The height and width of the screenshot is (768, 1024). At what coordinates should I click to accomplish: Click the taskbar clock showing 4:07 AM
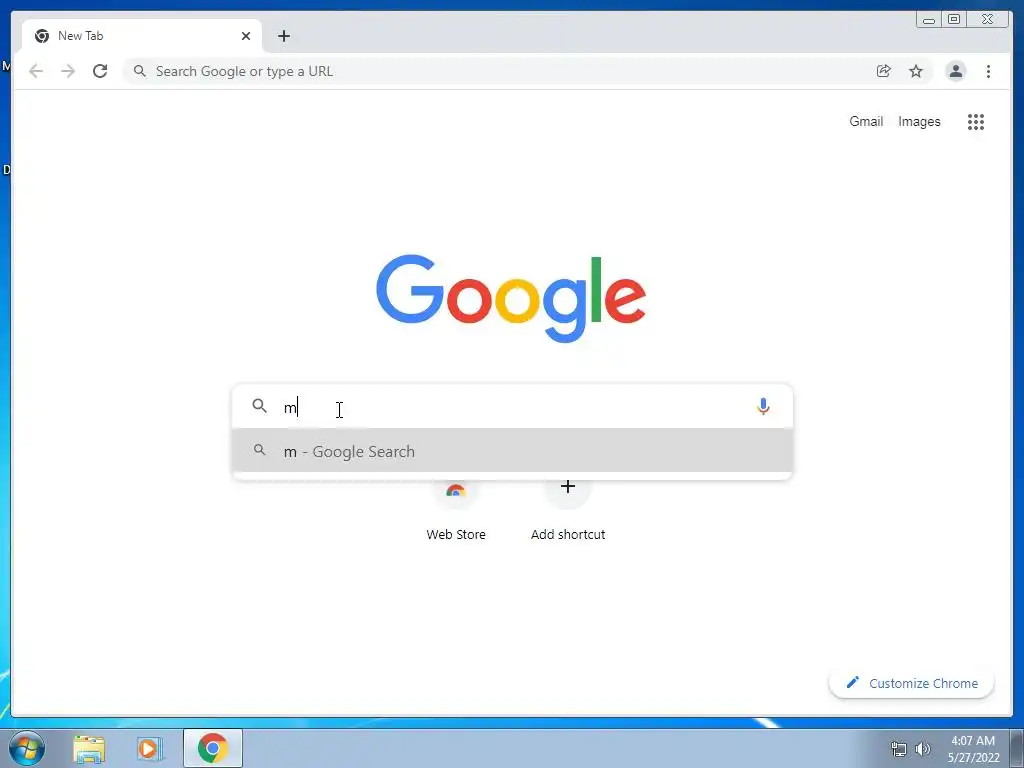(973, 748)
